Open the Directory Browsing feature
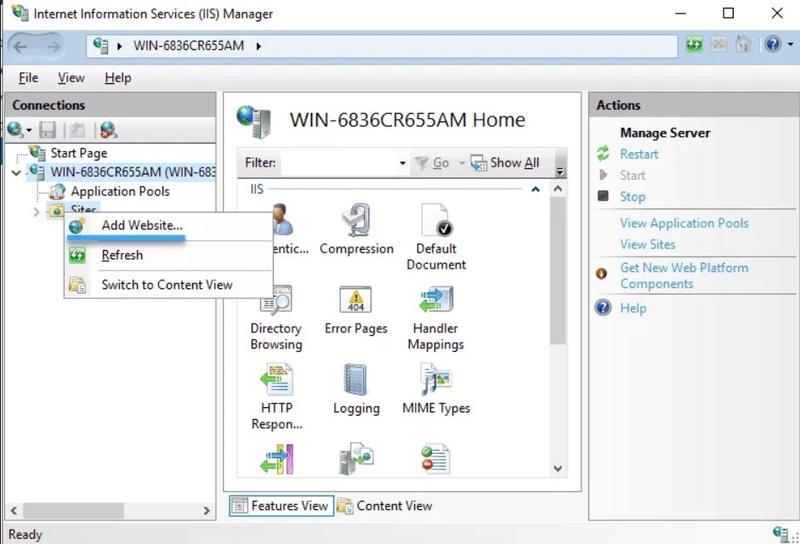800x544 pixels. tap(276, 318)
